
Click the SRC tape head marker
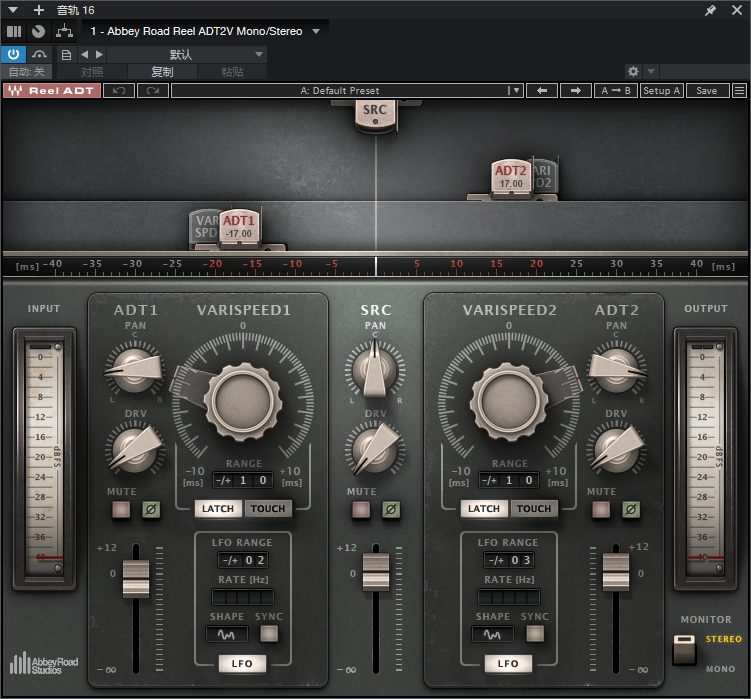(375, 114)
